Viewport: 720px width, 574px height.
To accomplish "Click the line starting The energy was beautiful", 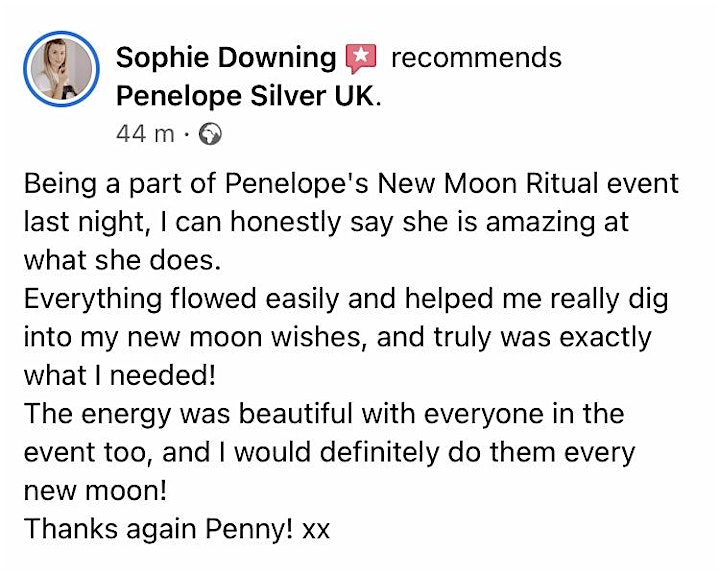I will [x=324, y=414].
